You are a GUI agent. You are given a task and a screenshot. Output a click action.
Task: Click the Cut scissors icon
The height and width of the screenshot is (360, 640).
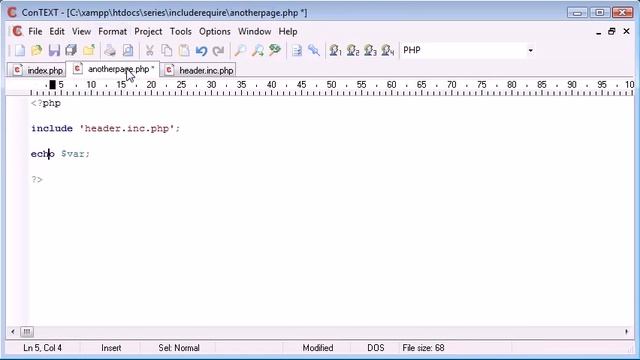149,50
